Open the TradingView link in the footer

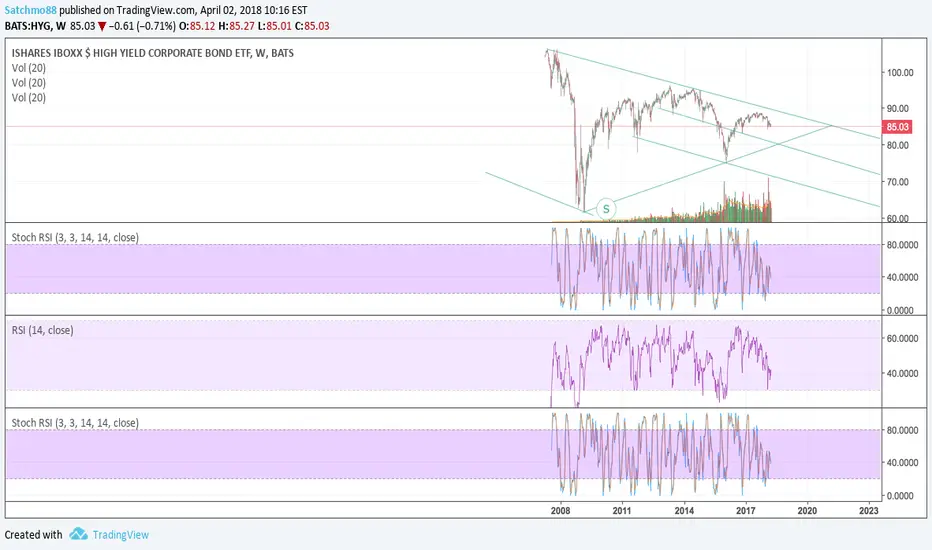(x=121, y=535)
